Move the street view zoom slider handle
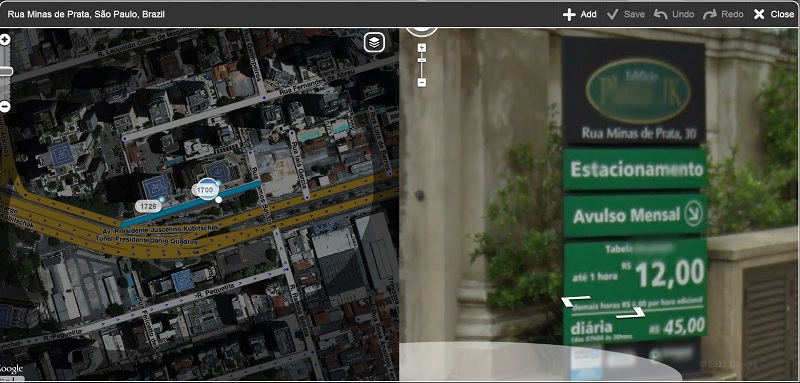This screenshot has width=800, height=383. tap(421, 61)
